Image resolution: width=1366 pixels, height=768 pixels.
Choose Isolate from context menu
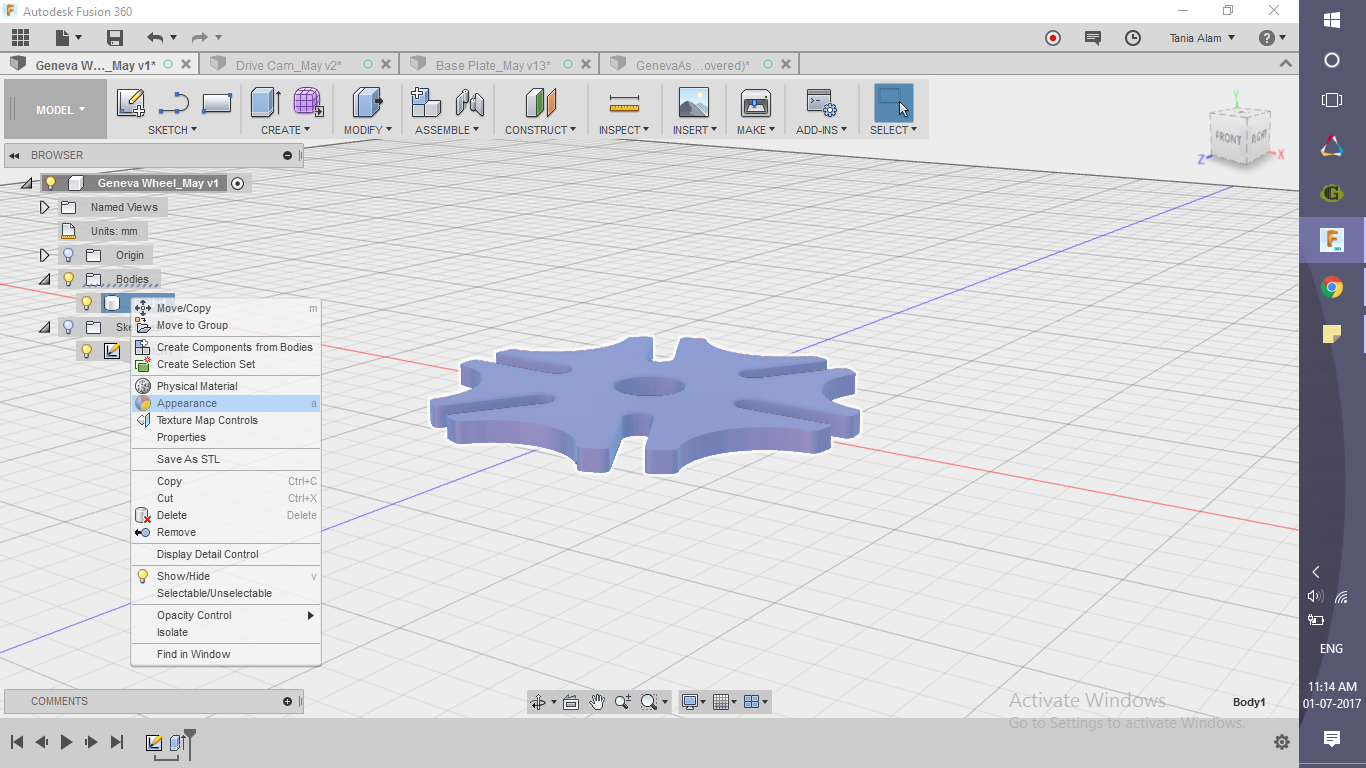tap(226, 632)
